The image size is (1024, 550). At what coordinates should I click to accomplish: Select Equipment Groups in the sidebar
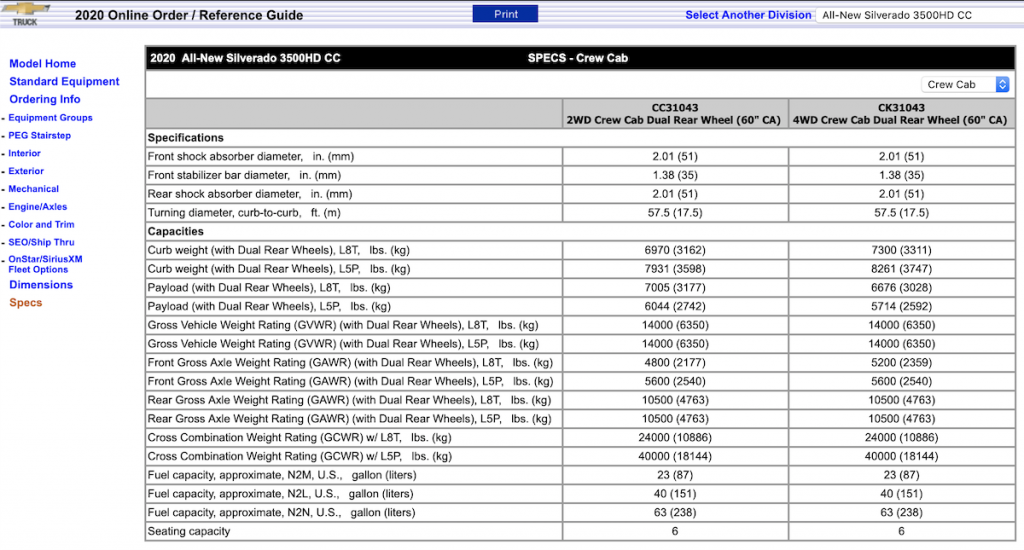(x=50, y=118)
